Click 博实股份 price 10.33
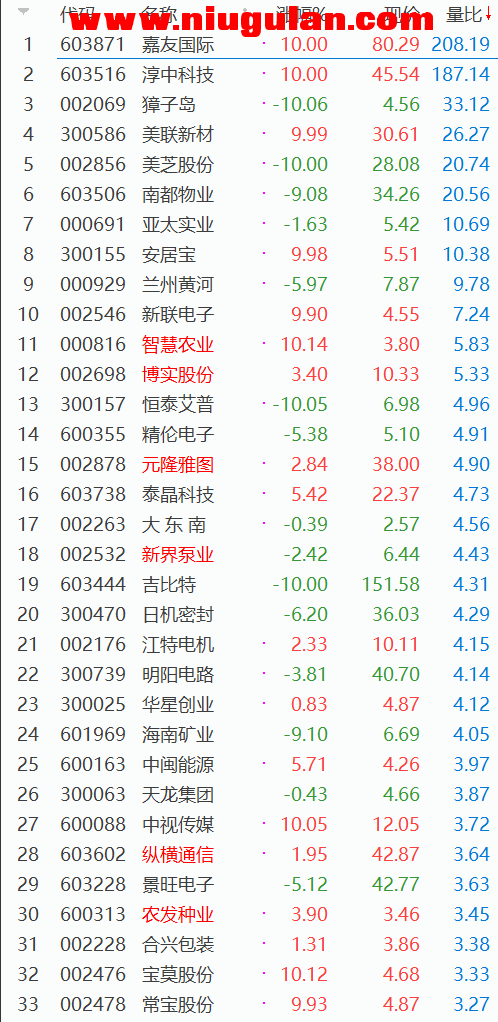 pos(396,375)
